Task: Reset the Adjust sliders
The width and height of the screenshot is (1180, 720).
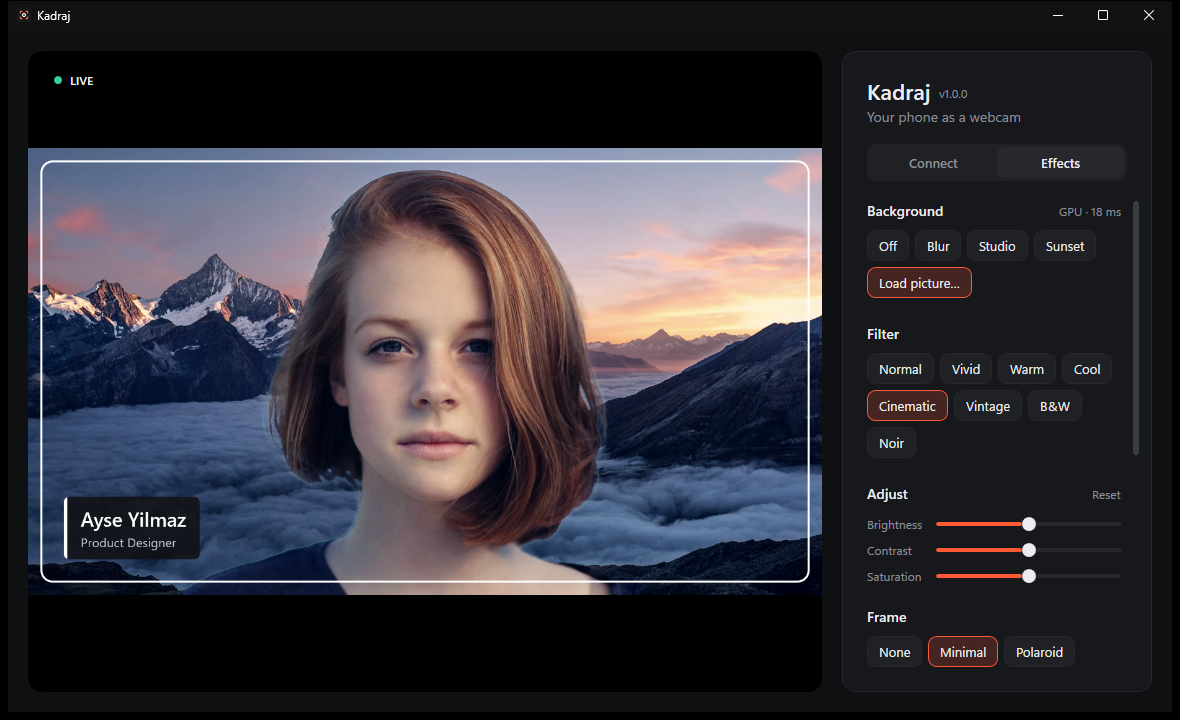Action: click(x=1105, y=495)
